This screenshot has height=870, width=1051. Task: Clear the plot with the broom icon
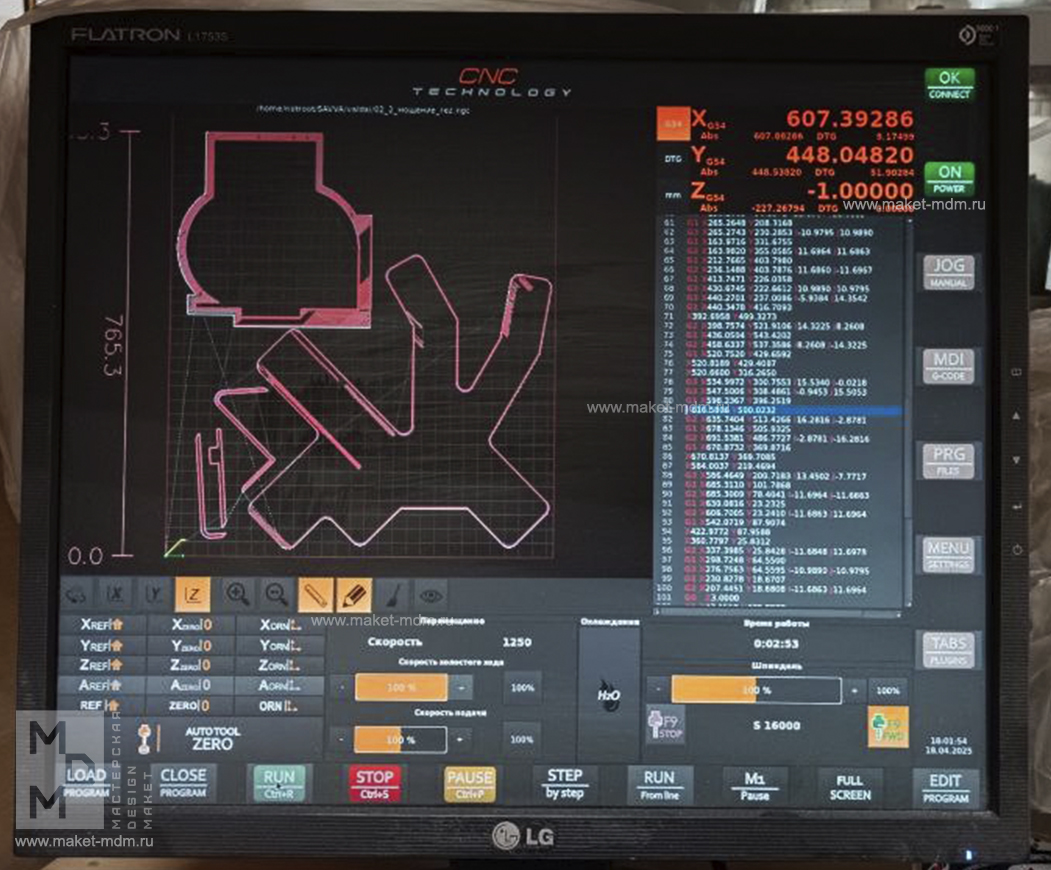(x=393, y=595)
